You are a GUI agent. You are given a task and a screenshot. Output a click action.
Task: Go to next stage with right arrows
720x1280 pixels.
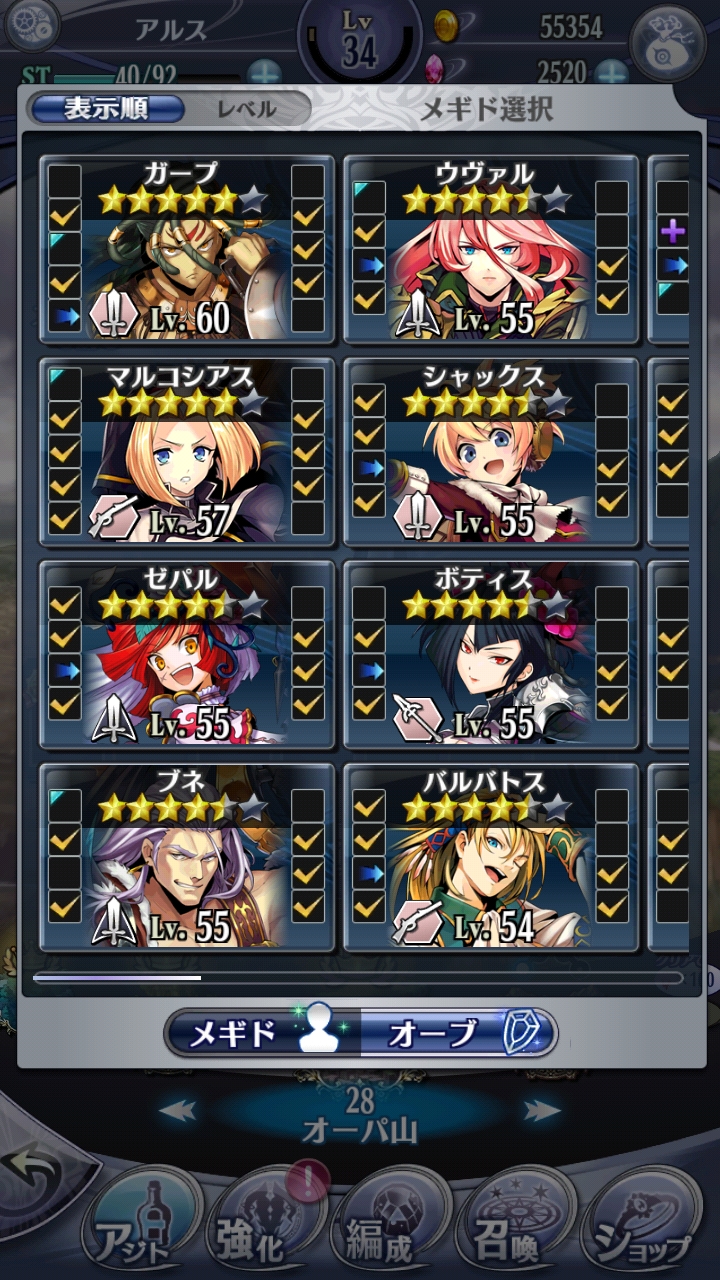(x=542, y=1110)
